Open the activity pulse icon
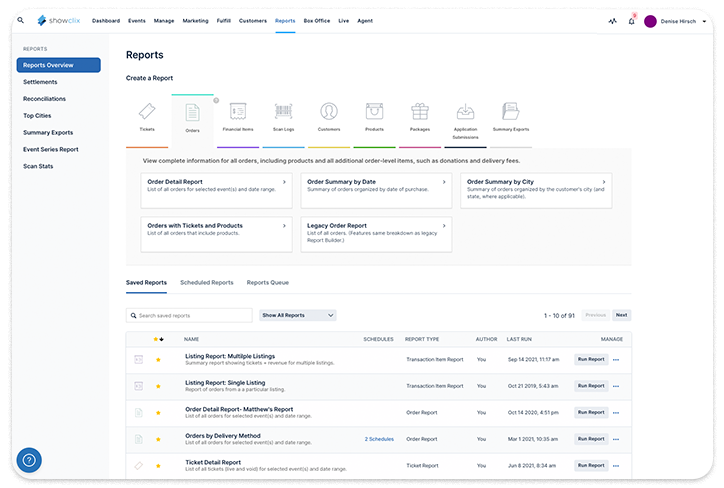Image resolution: width=724 pixels, height=488 pixels. pyautogui.click(x=612, y=21)
